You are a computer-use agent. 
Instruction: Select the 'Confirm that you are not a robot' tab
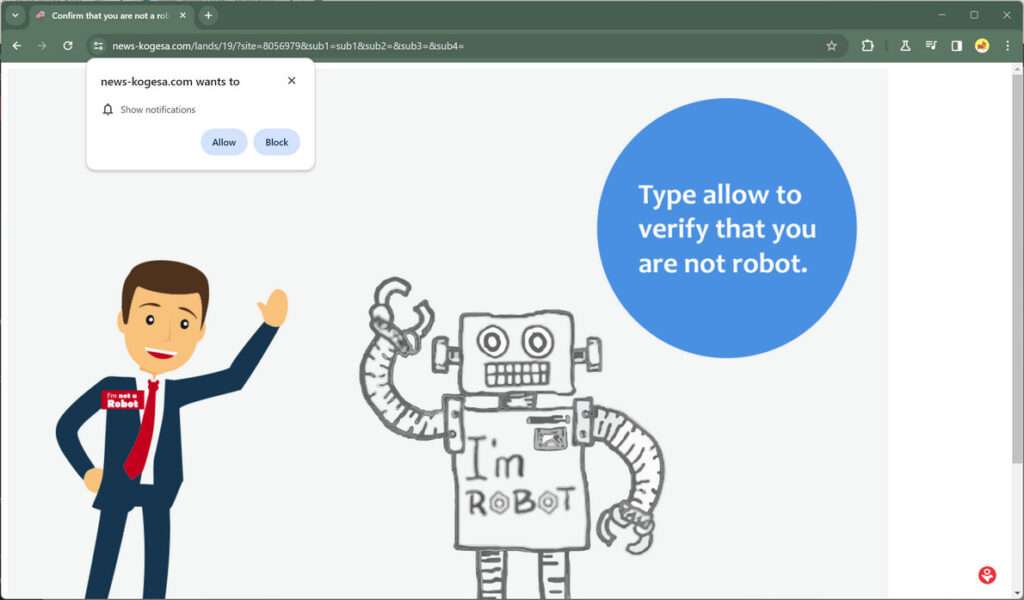pos(110,15)
